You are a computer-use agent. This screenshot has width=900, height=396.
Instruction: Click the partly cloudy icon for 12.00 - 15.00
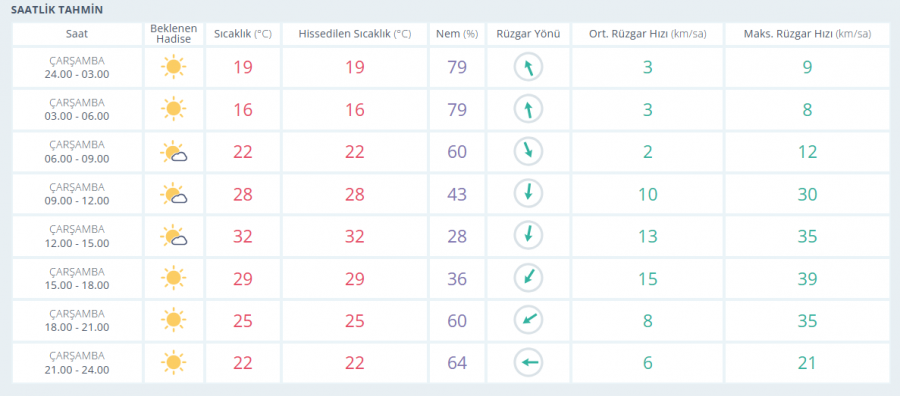[x=174, y=236]
